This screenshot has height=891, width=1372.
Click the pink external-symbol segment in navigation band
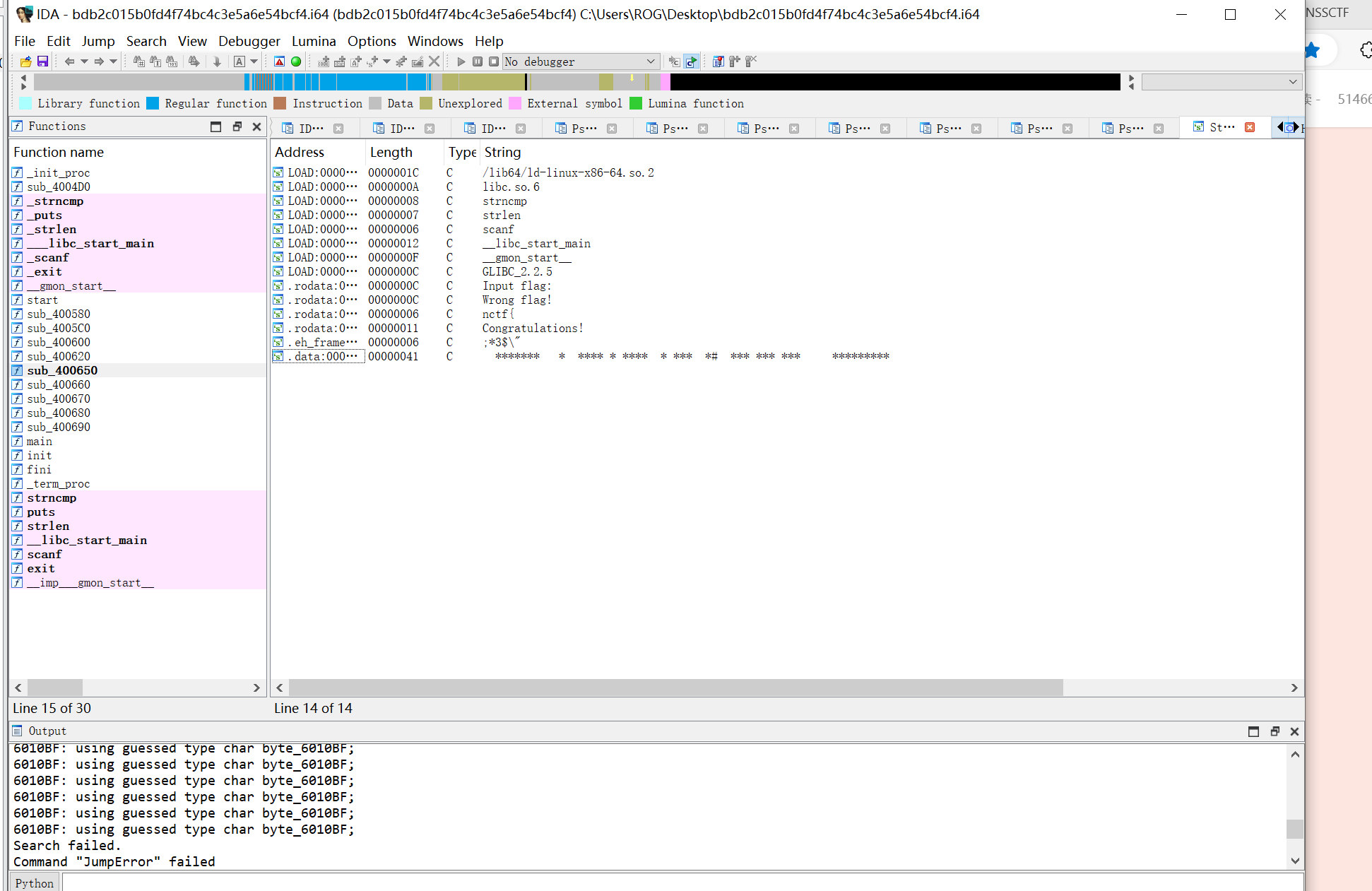[666, 82]
